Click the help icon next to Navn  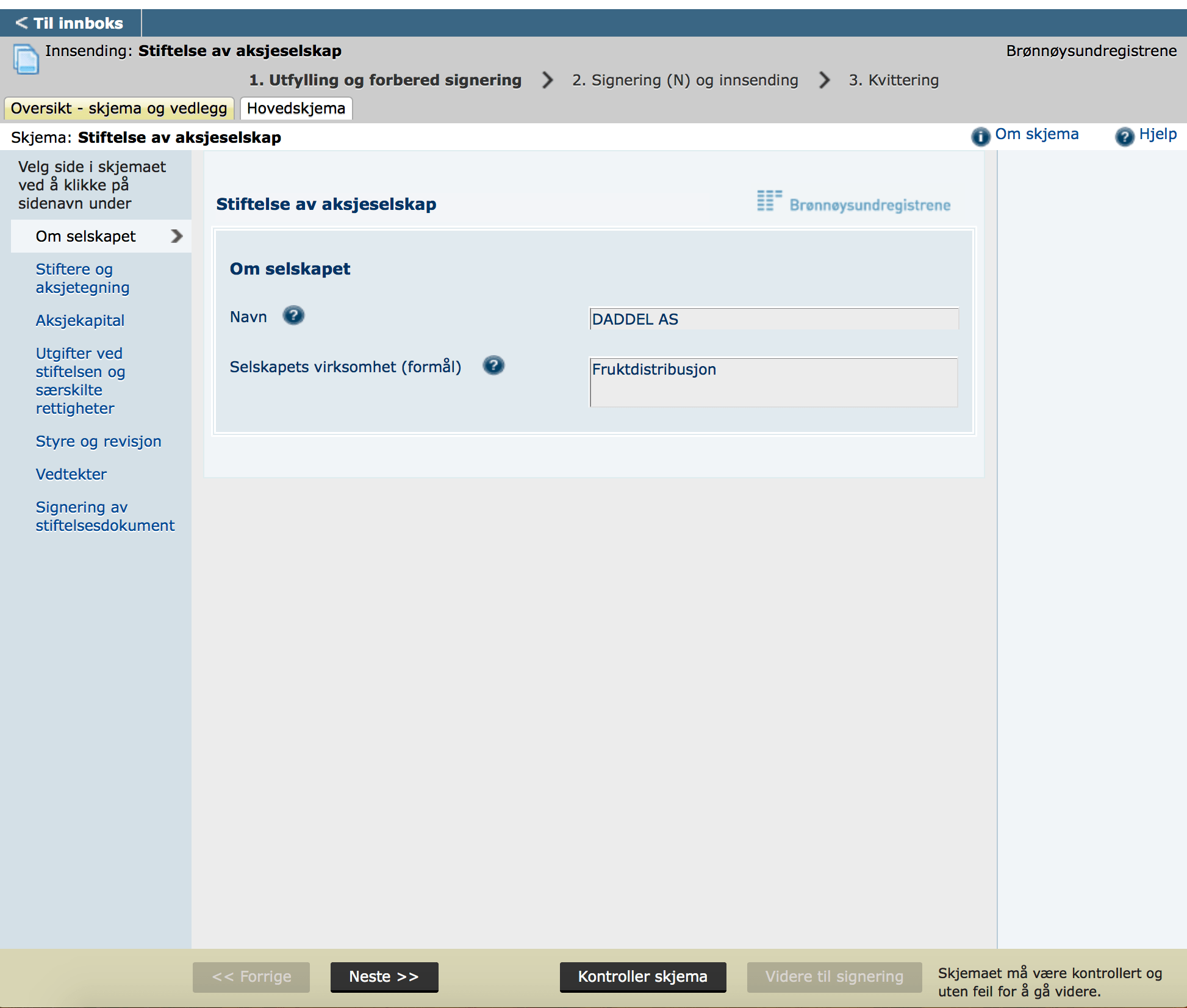click(293, 315)
